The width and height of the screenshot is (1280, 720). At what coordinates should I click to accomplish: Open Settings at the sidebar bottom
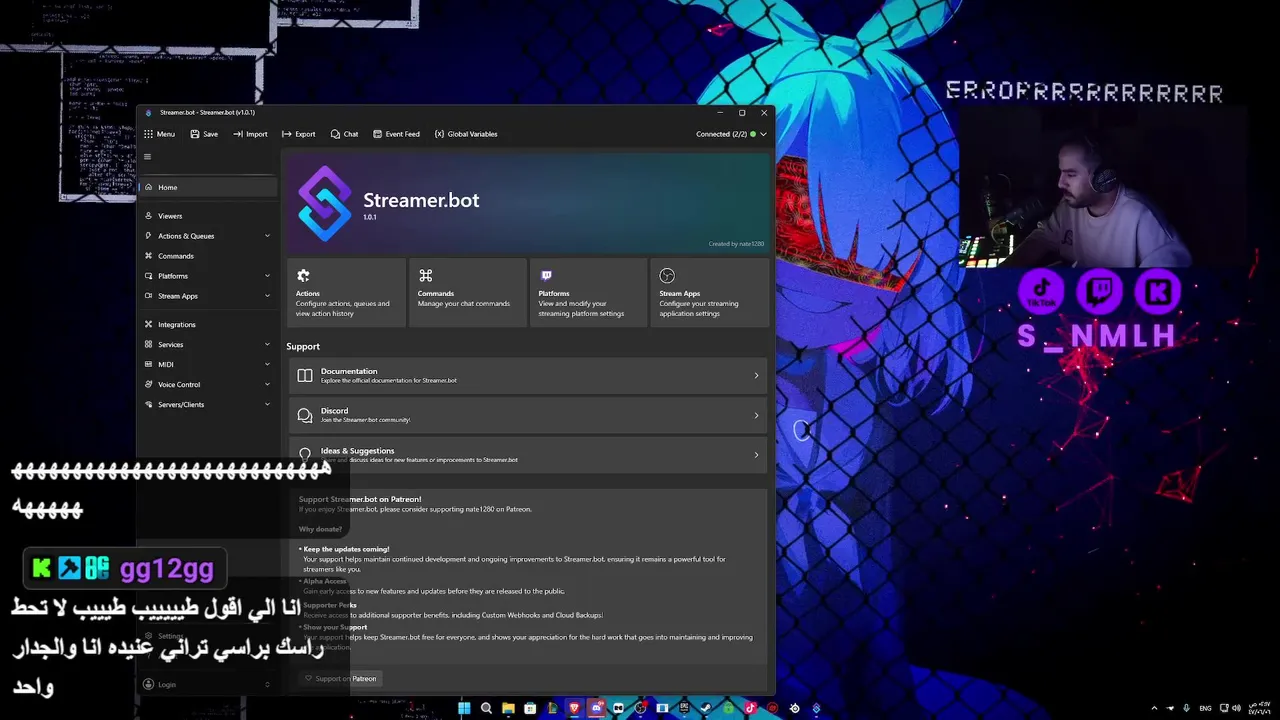207,636
